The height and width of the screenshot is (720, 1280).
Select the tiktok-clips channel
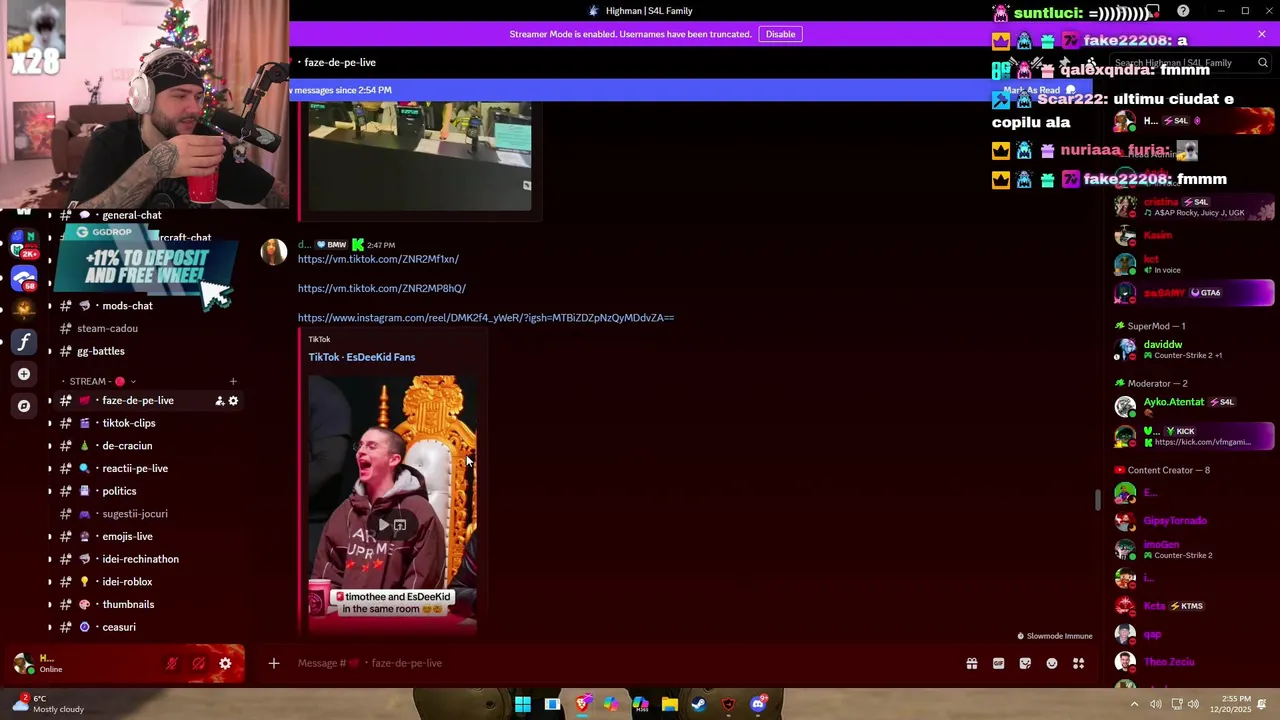[129, 423]
